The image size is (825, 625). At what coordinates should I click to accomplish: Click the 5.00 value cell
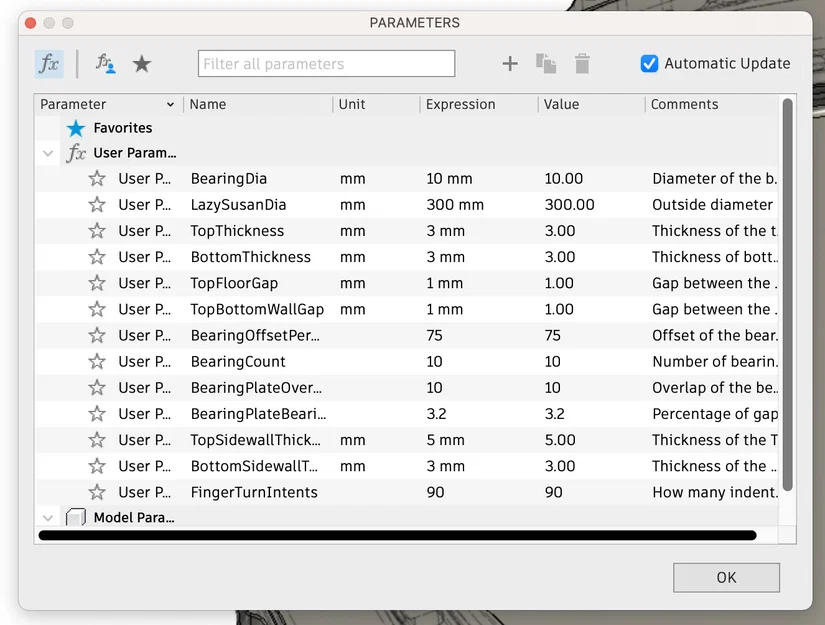tap(560, 440)
